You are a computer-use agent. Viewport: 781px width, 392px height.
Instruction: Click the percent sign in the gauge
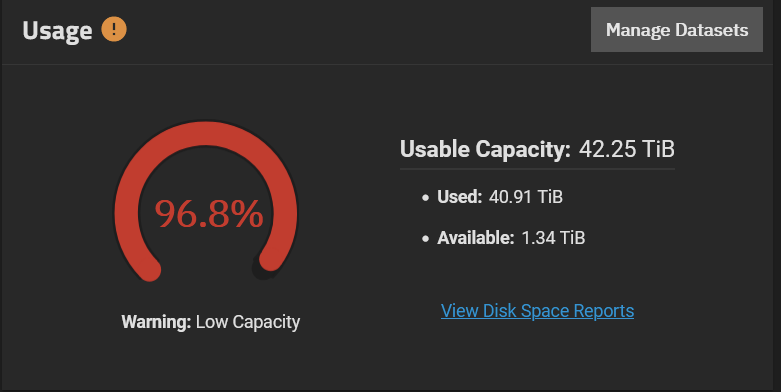click(x=247, y=214)
